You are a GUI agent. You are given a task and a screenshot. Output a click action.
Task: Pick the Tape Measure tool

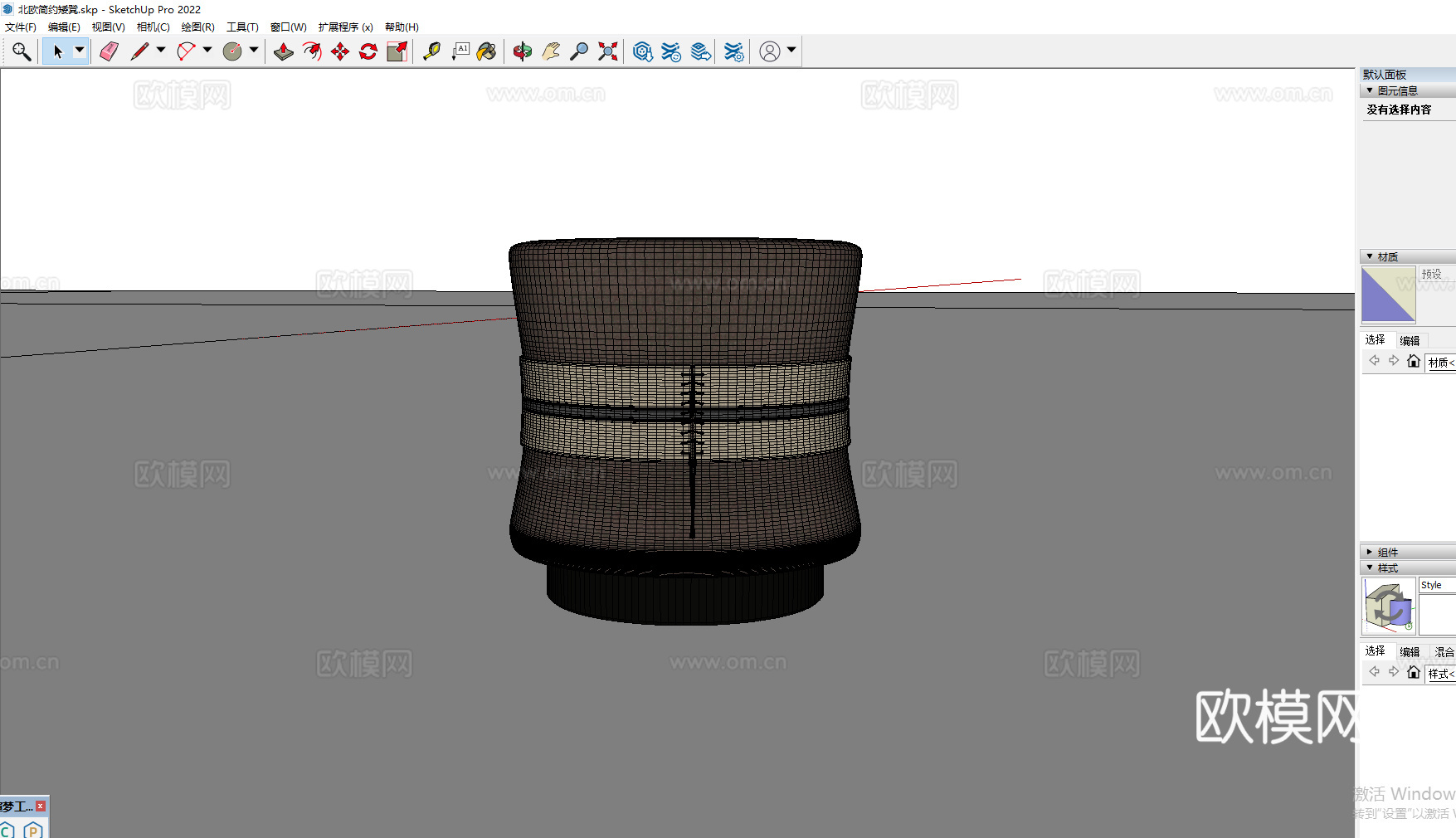click(431, 51)
